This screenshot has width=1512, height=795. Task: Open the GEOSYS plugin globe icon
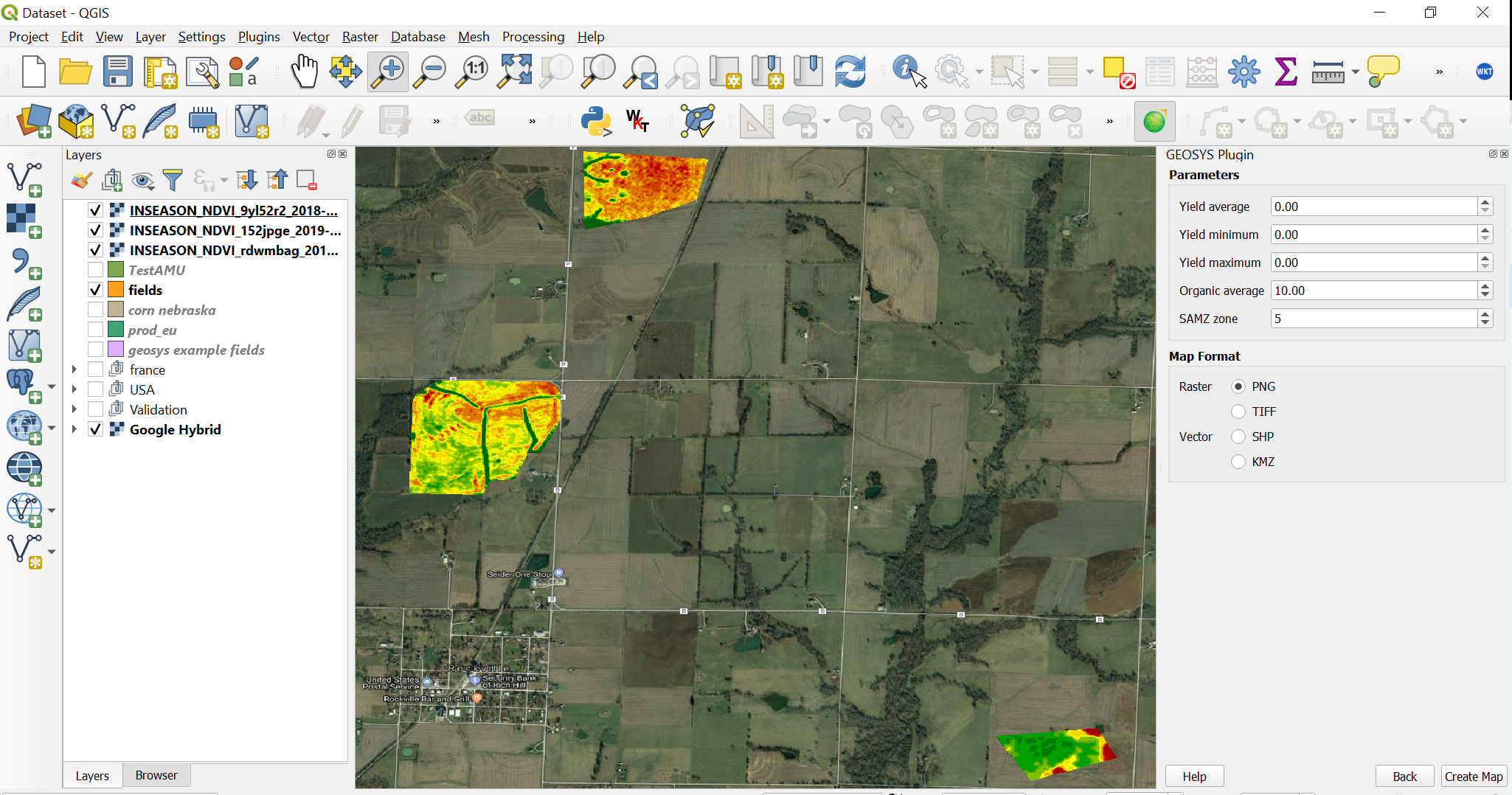(1154, 122)
